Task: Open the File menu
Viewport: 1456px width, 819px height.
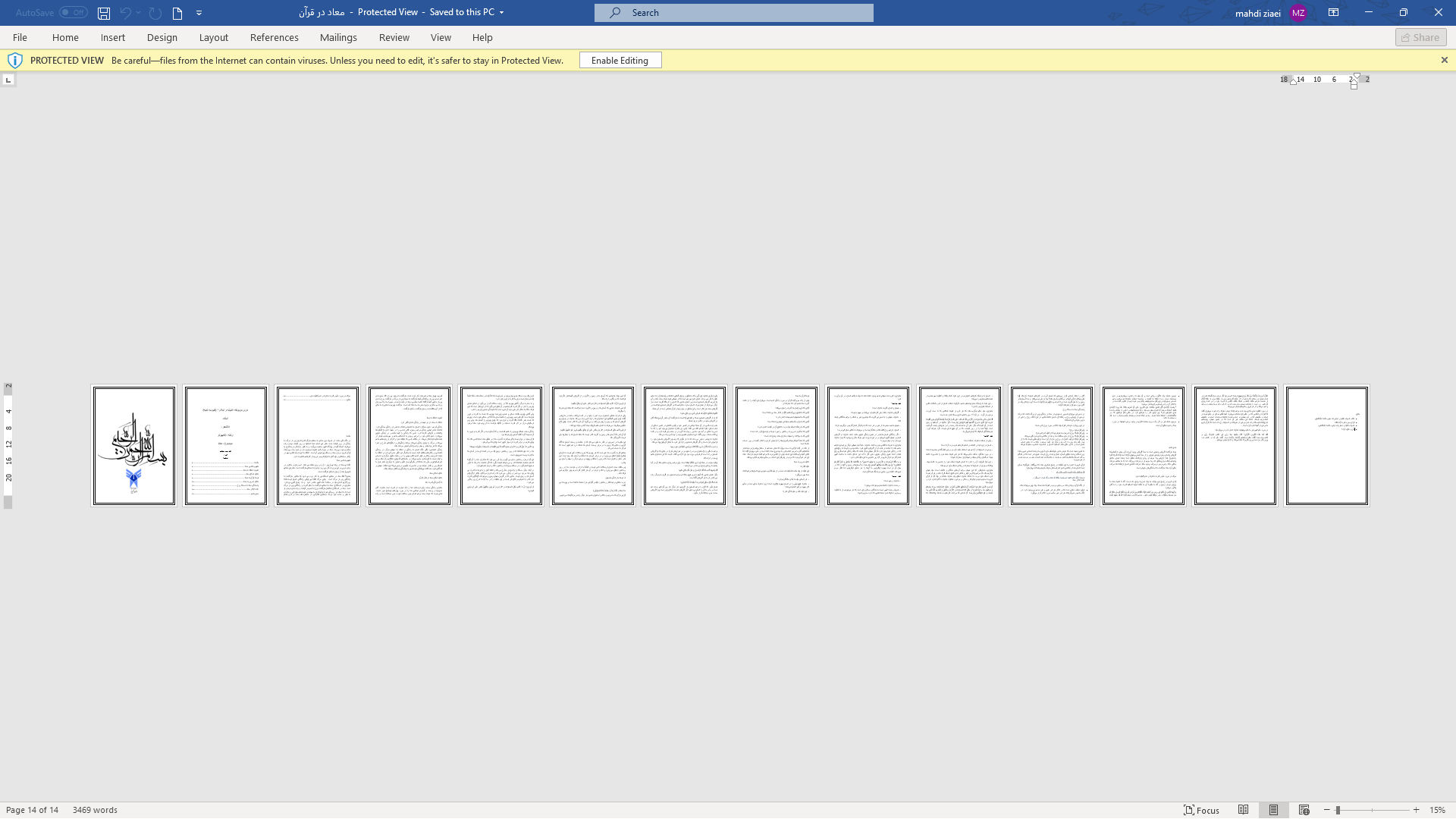Action: click(19, 37)
